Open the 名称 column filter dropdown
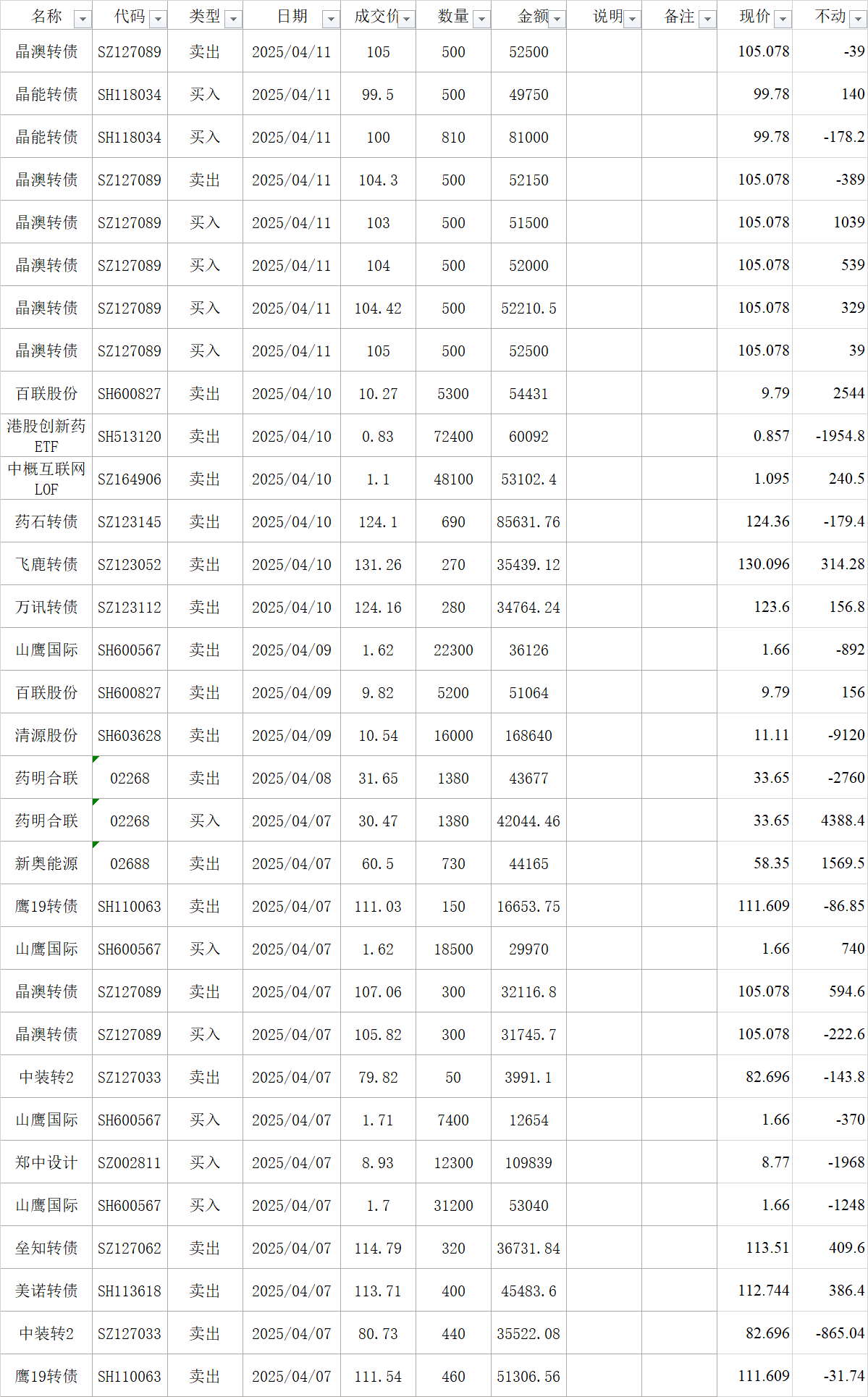 tap(83, 20)
